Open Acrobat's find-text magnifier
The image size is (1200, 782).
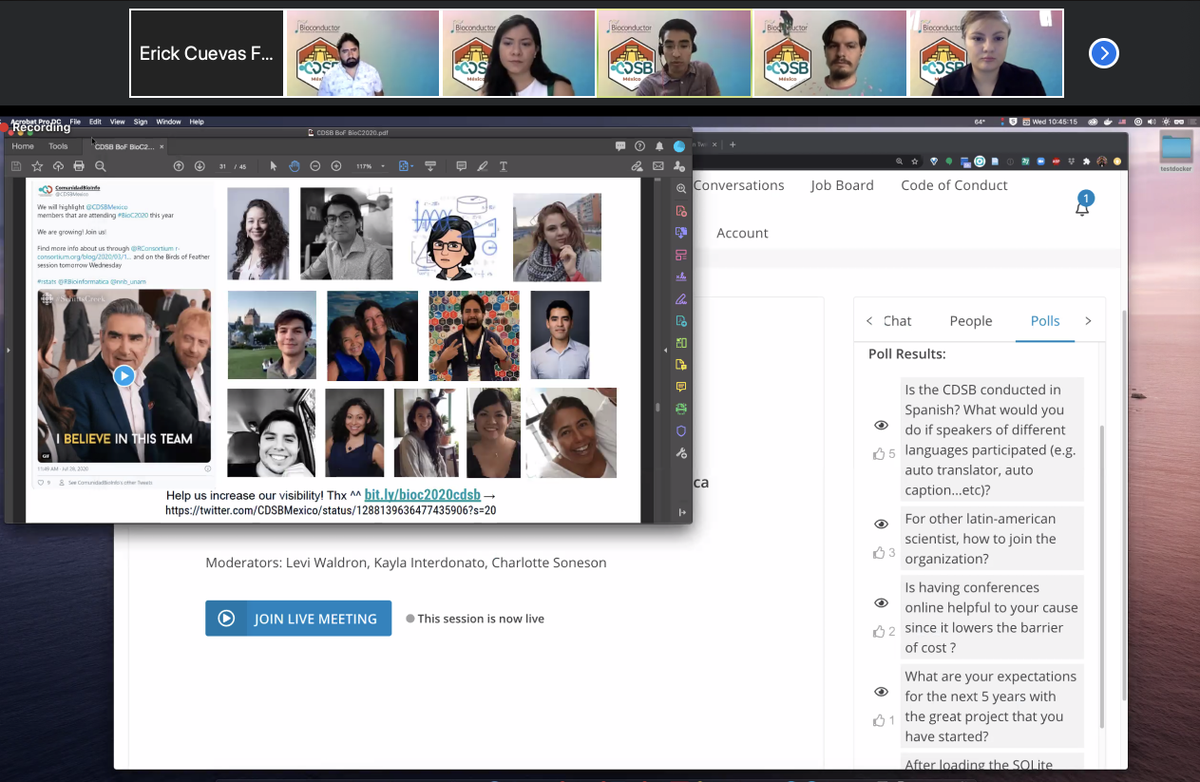click(x=100, y=166)
